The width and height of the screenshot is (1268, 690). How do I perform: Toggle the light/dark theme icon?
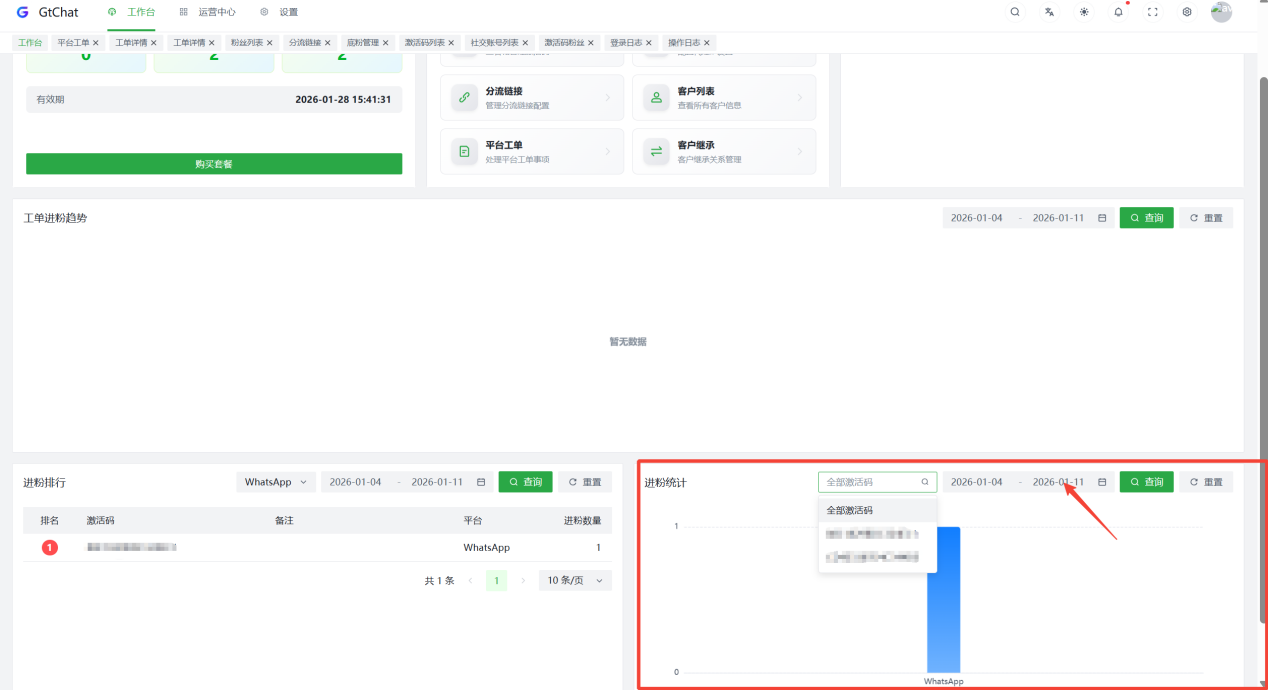[x=1084, y=12]
